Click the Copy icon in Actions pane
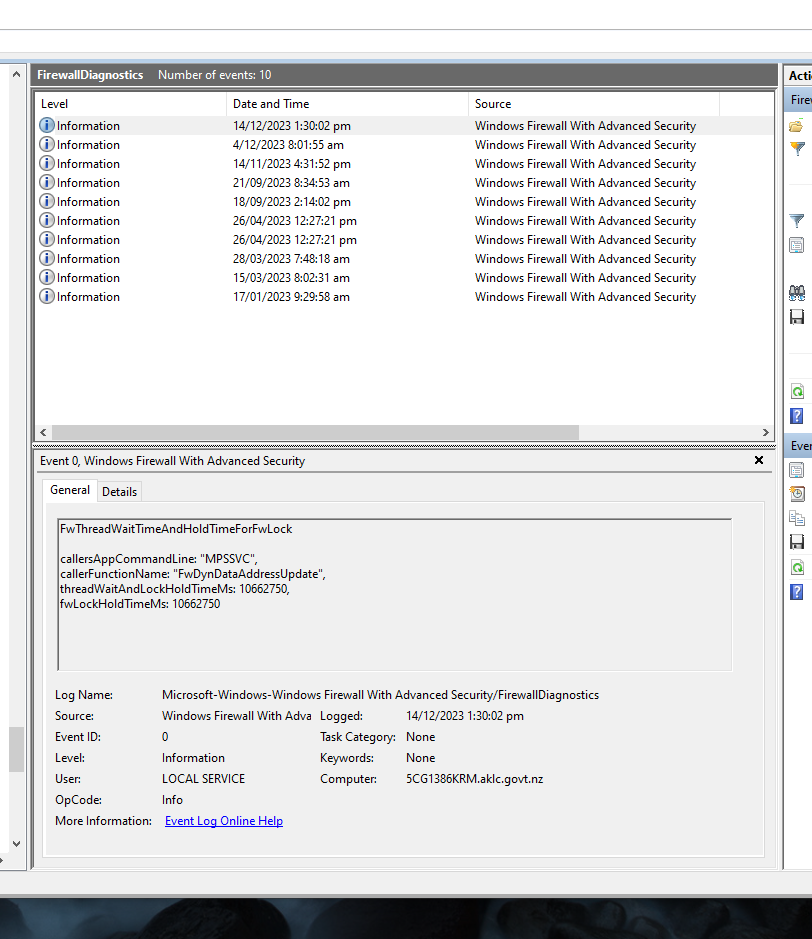The width and height of the screenshot is (812, 939). point(796,518)
